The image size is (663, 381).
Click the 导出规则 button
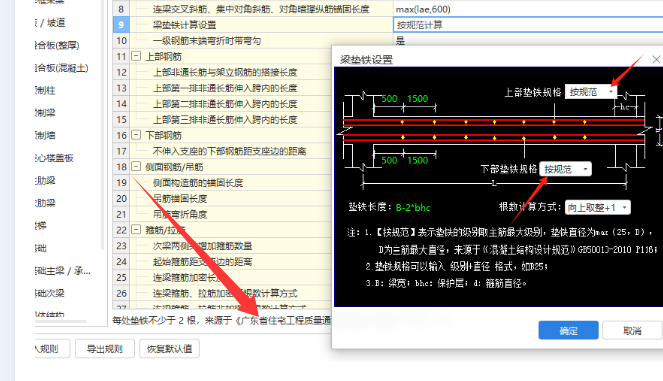[x=105, y=349]
